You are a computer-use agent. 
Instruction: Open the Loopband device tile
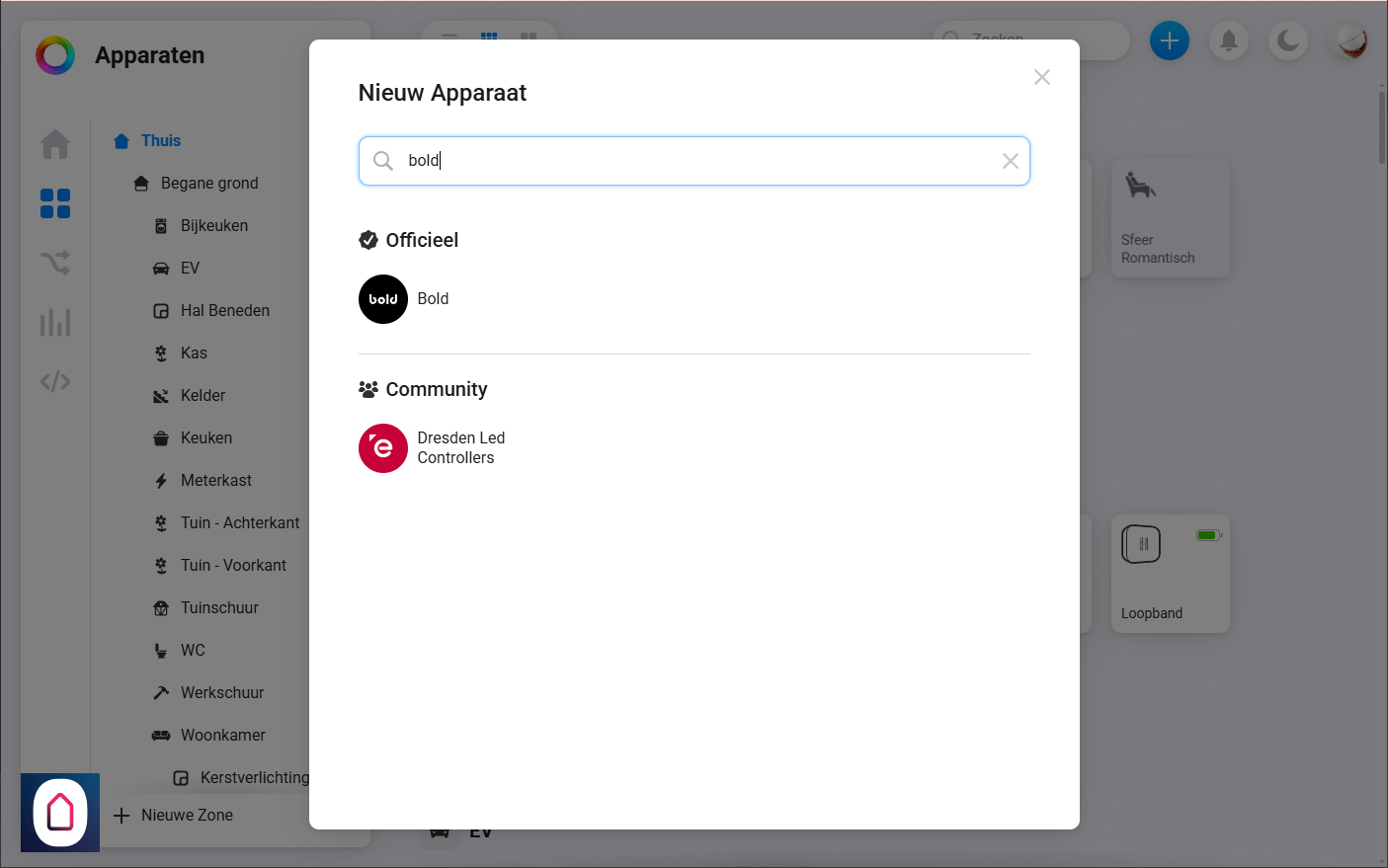click(1170, 574)
